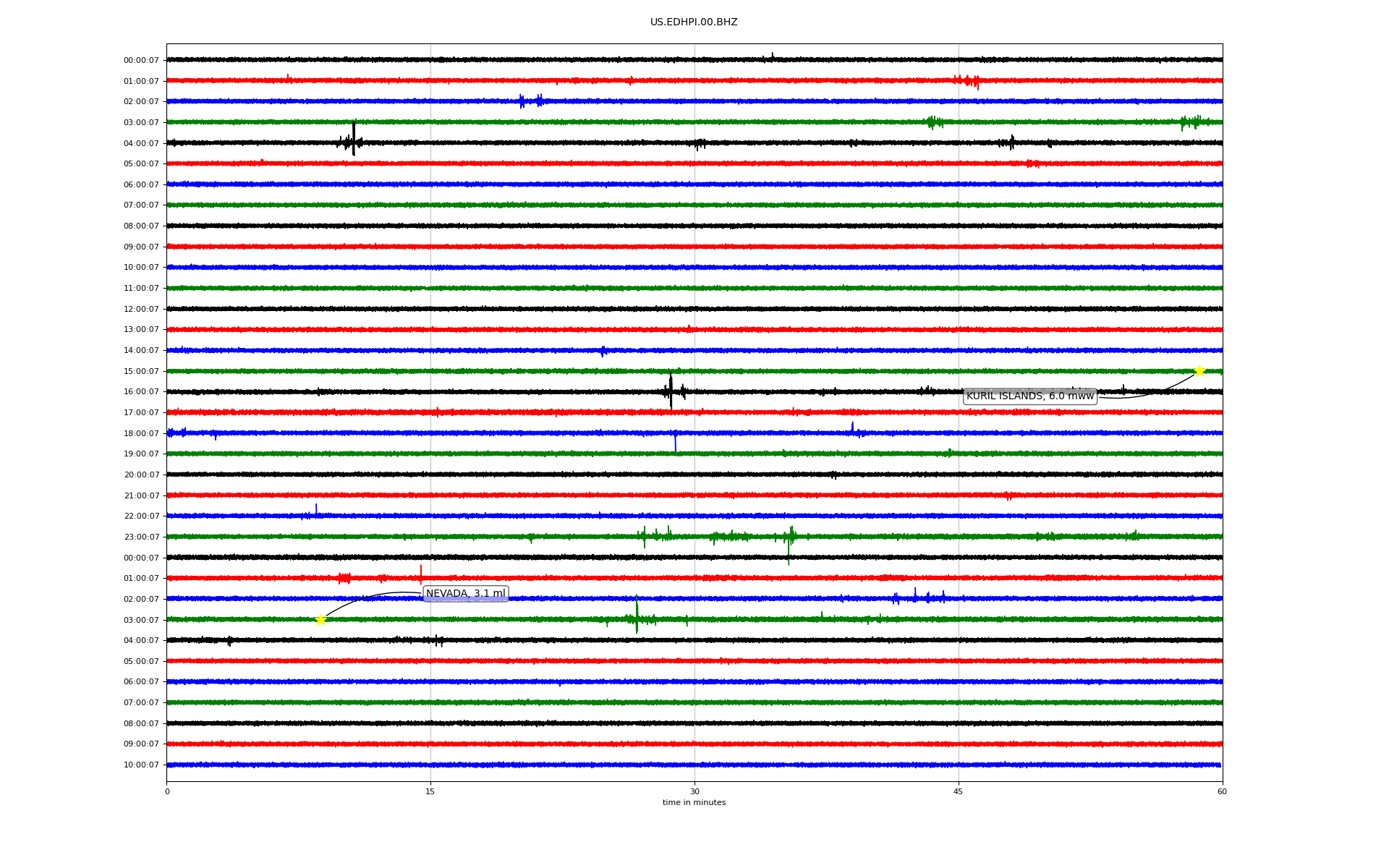The image size is (1389, 868).
Task: Click the yellow star for Nevada event
Action: pyautogui.click(x=320, y=620)
